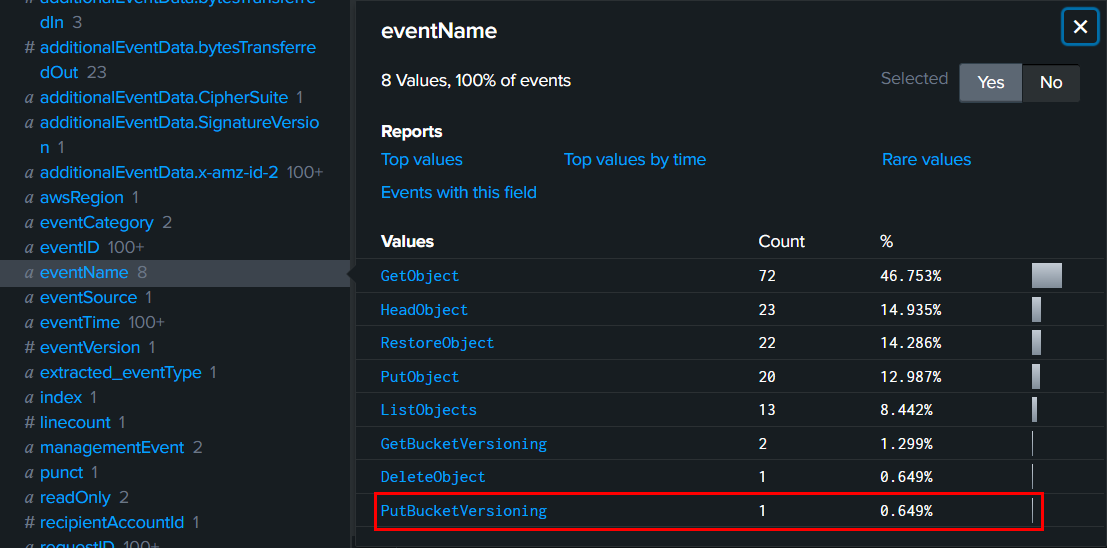Image resolution: width=1107 pixels, height=548 pixels.
Task: Open the Rare values report
Action: 926,159
